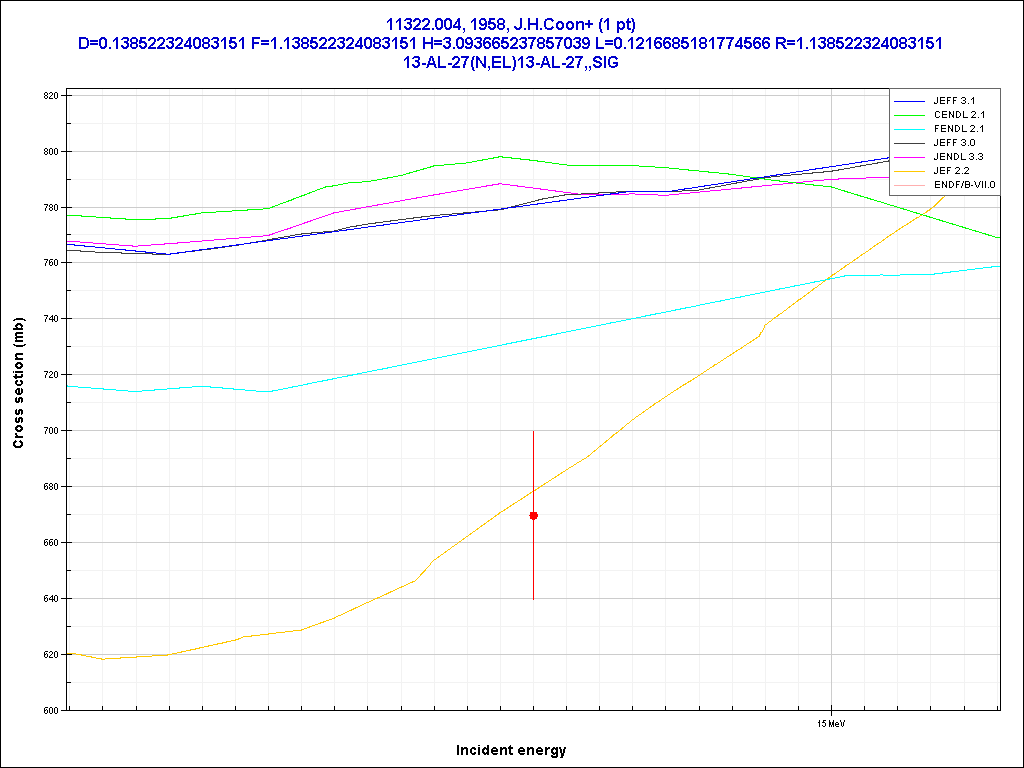Click the cyan FENDL 2.1 legend line swatch
Screen dimensions: 1024x768
pyautogui.click(x=908, y=129)
